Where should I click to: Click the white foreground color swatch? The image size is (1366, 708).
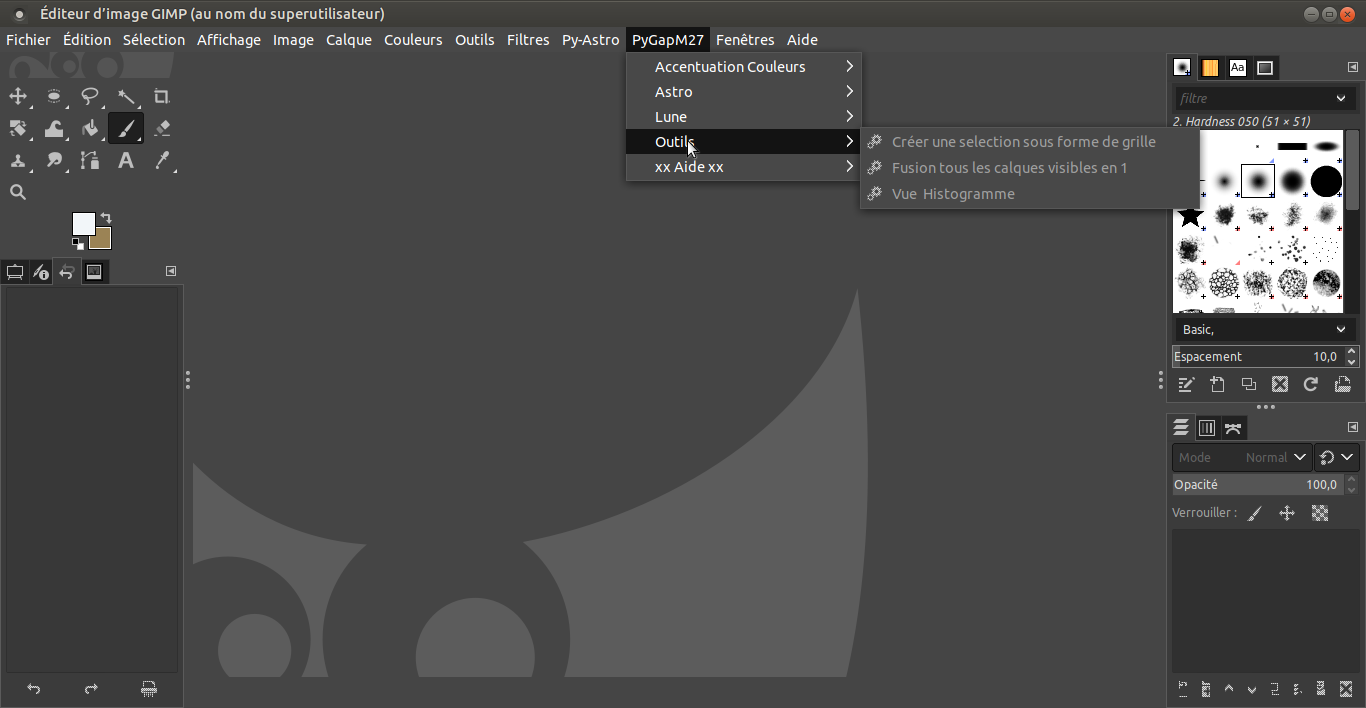click(83, 223)
